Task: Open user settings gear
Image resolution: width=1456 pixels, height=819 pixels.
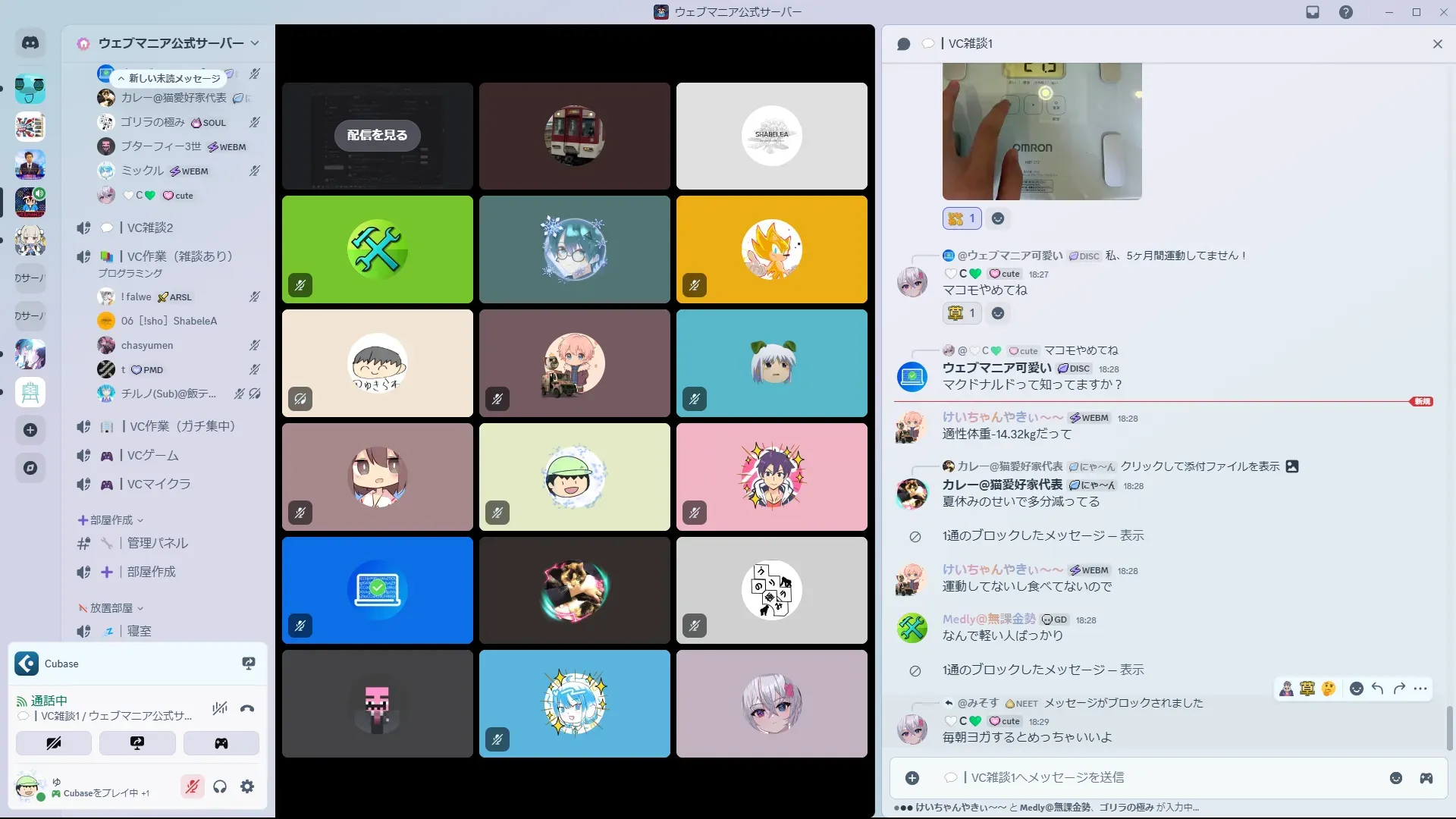Action: (247, 787)
